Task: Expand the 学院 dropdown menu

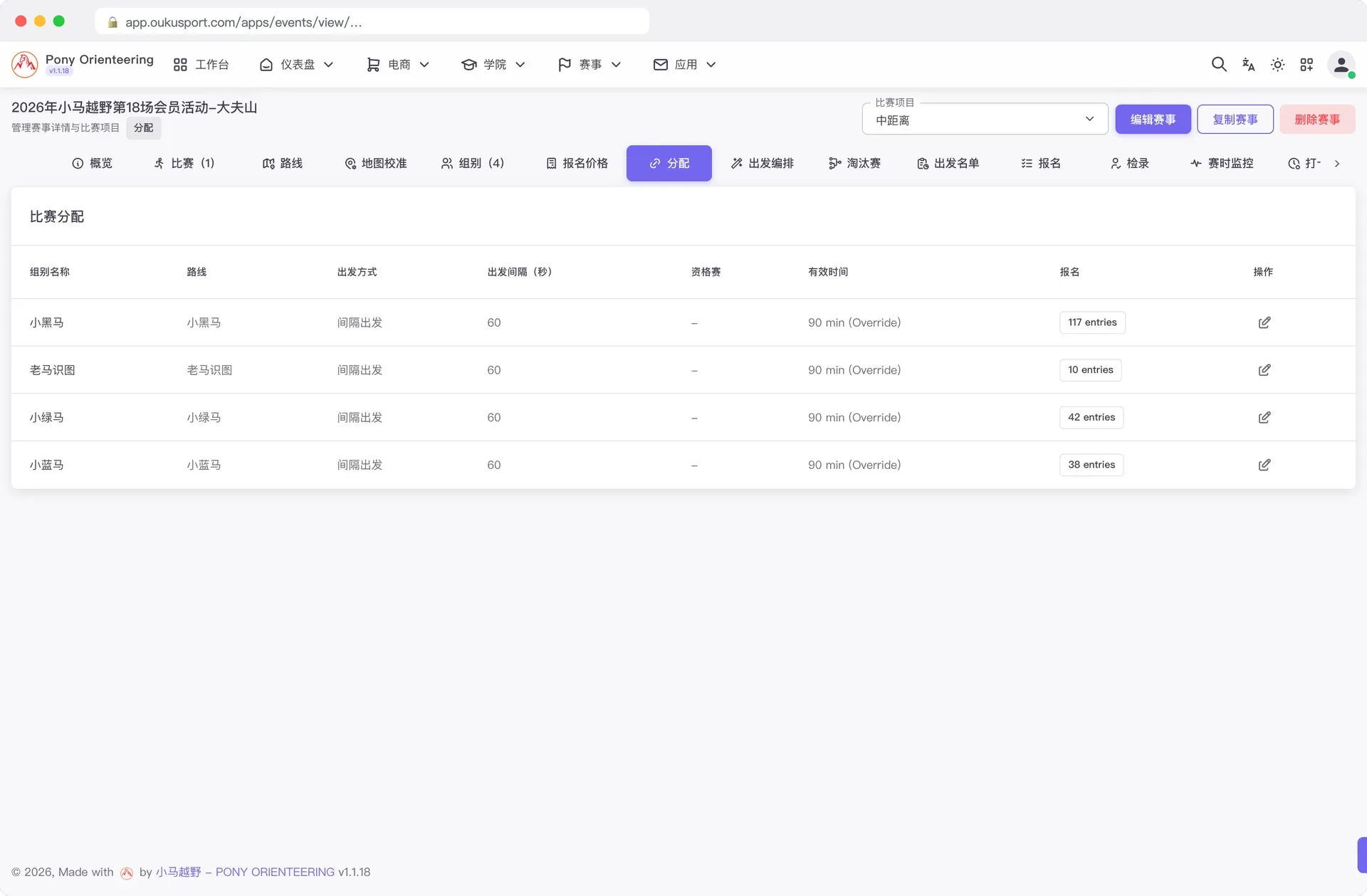Action: (x=493, y=65)
